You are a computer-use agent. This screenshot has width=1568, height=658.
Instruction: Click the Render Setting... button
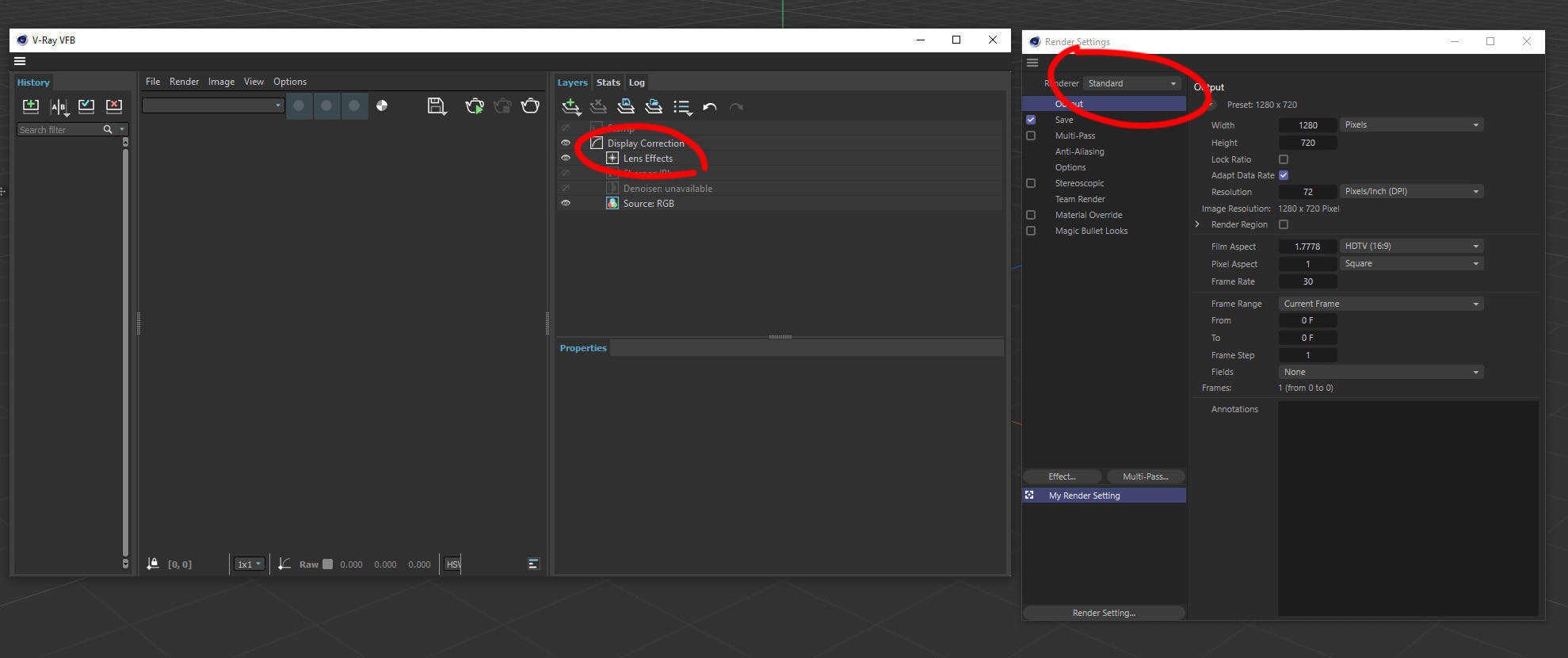pos(1104,613)
